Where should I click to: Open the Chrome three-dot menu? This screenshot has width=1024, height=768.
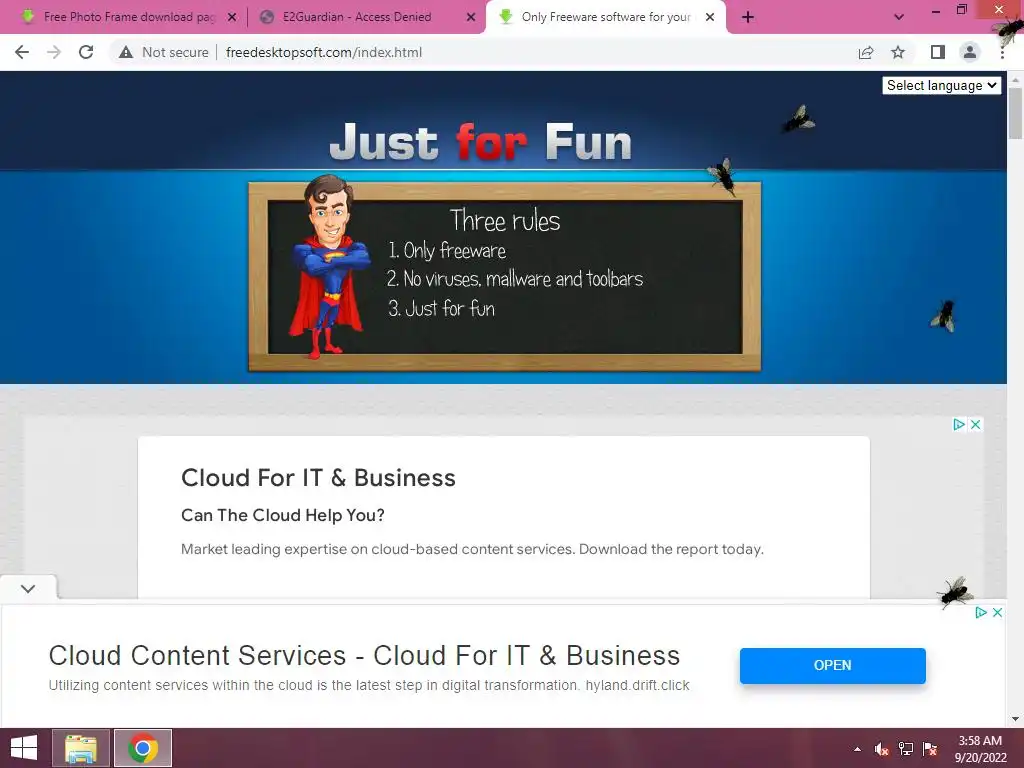1002,52
